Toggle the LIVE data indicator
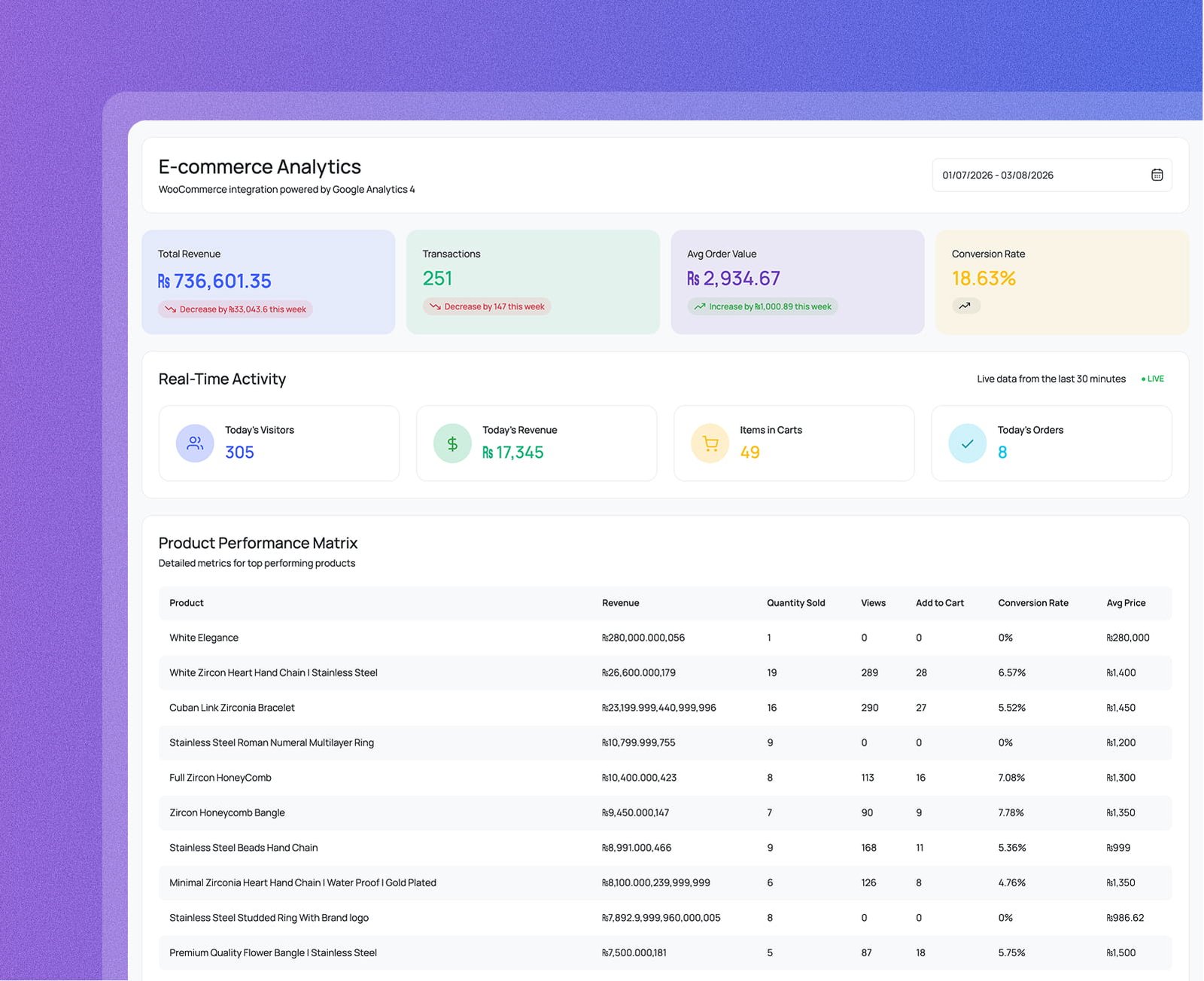Image resolution: width=1204 pixels, height=981 pixels. pyautogui.click(x=1152, y=379)
